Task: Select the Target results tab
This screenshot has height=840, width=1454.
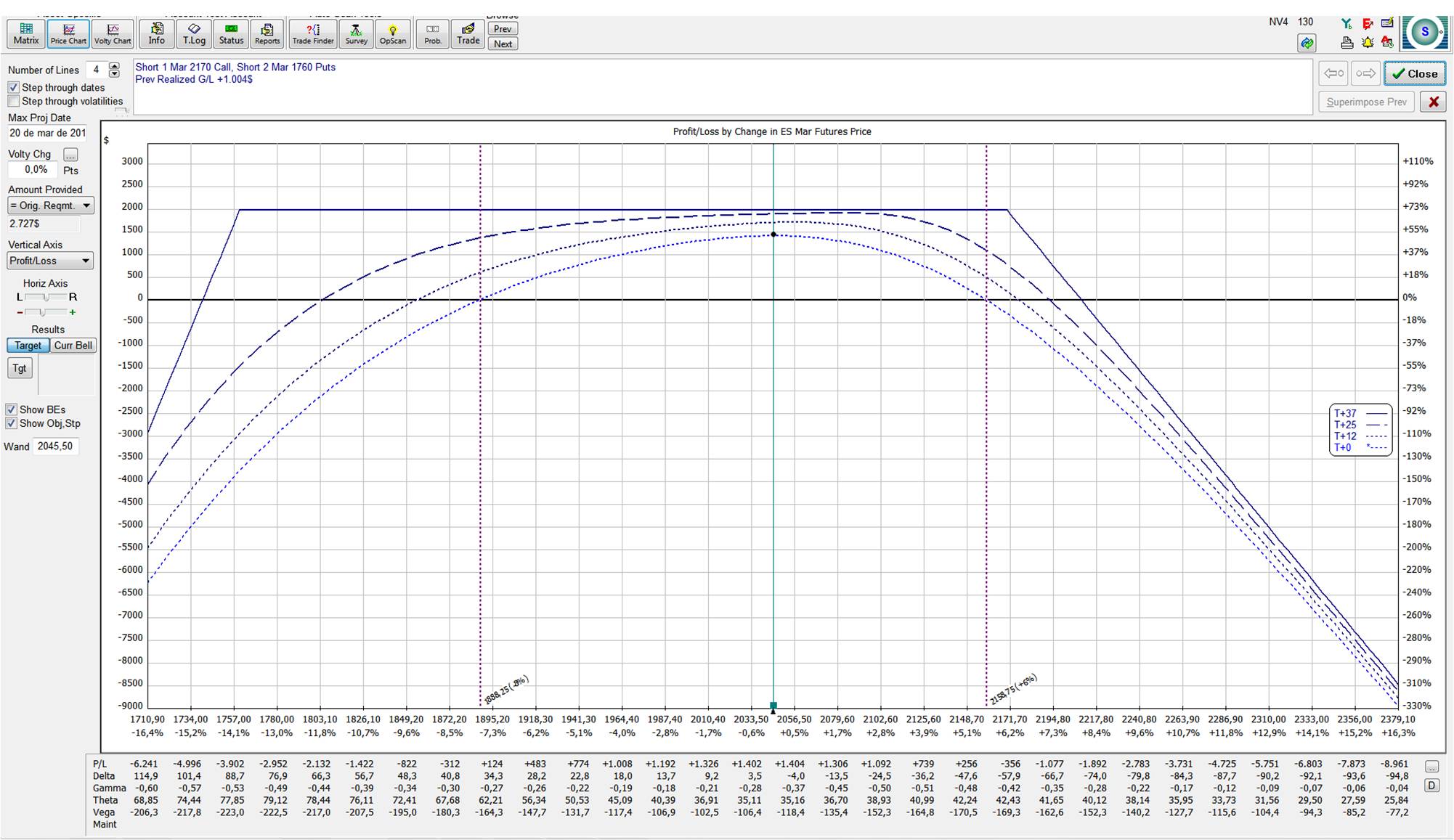Action: [x=28, y=346]
